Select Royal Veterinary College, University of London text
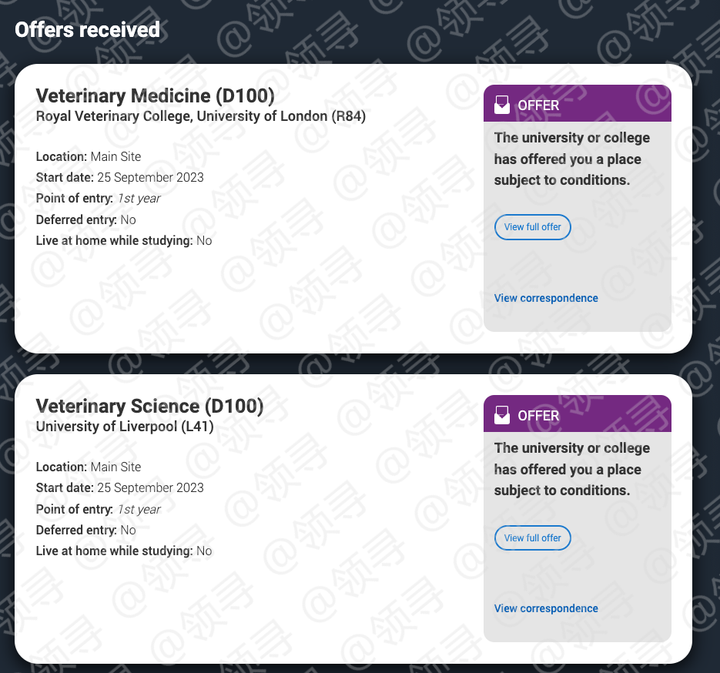Image resolution: width=720 pixels, height=673 pixels. pos(200,117)
